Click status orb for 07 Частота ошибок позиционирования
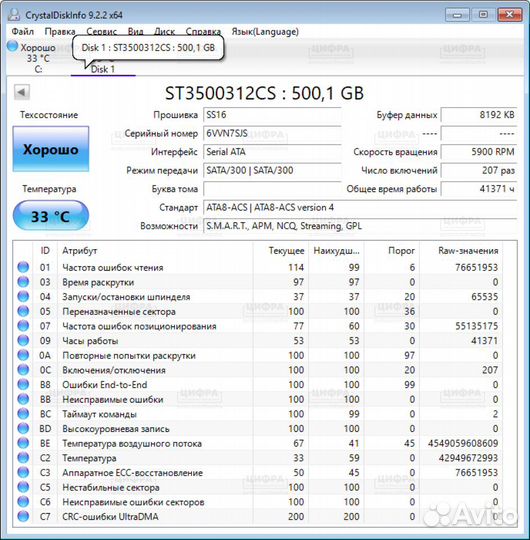Screen dimensions: 530x540 [x=23, y=326]
